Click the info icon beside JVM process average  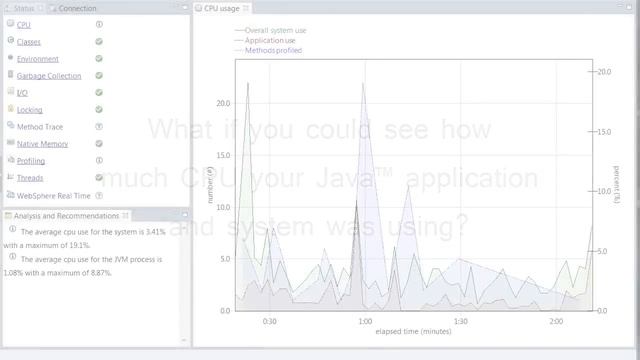pyautogui.click(x=13, y=257)
